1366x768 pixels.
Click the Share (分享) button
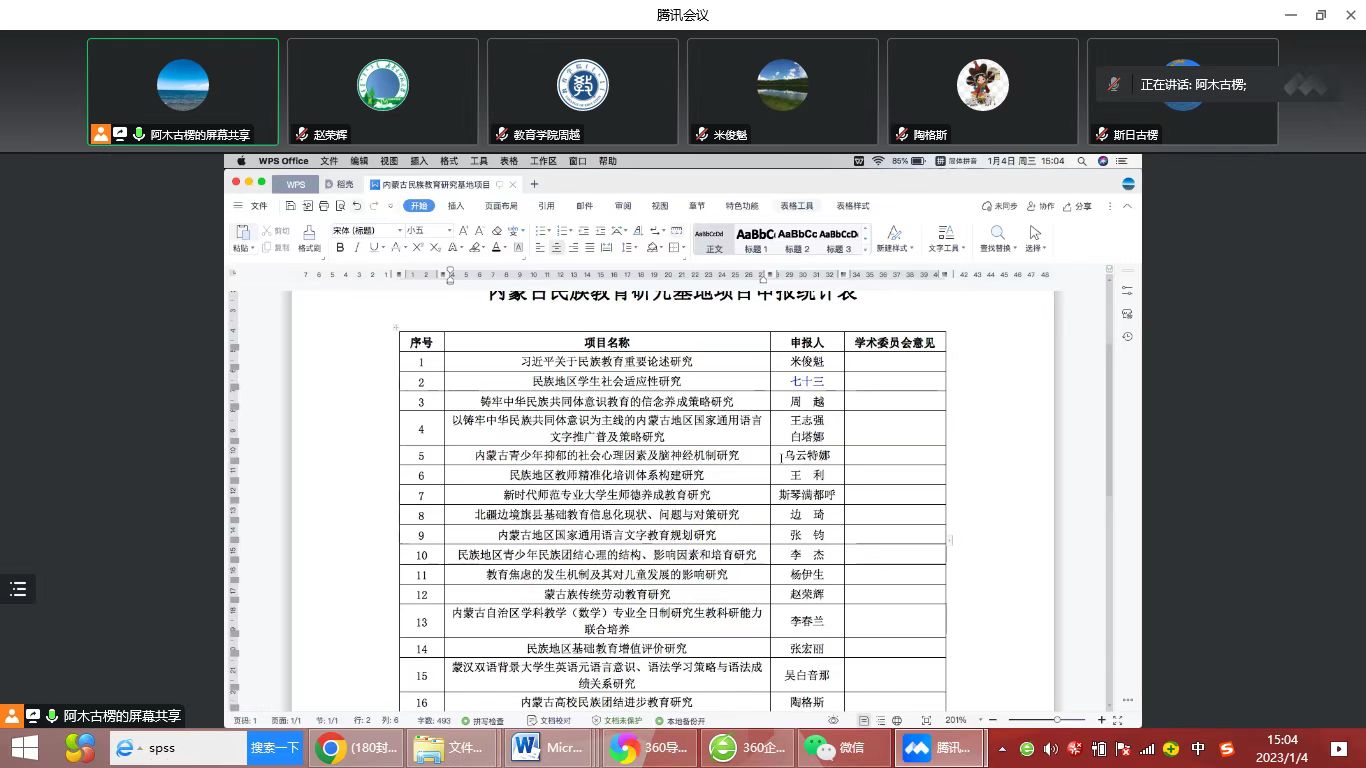click(1077, 206)
